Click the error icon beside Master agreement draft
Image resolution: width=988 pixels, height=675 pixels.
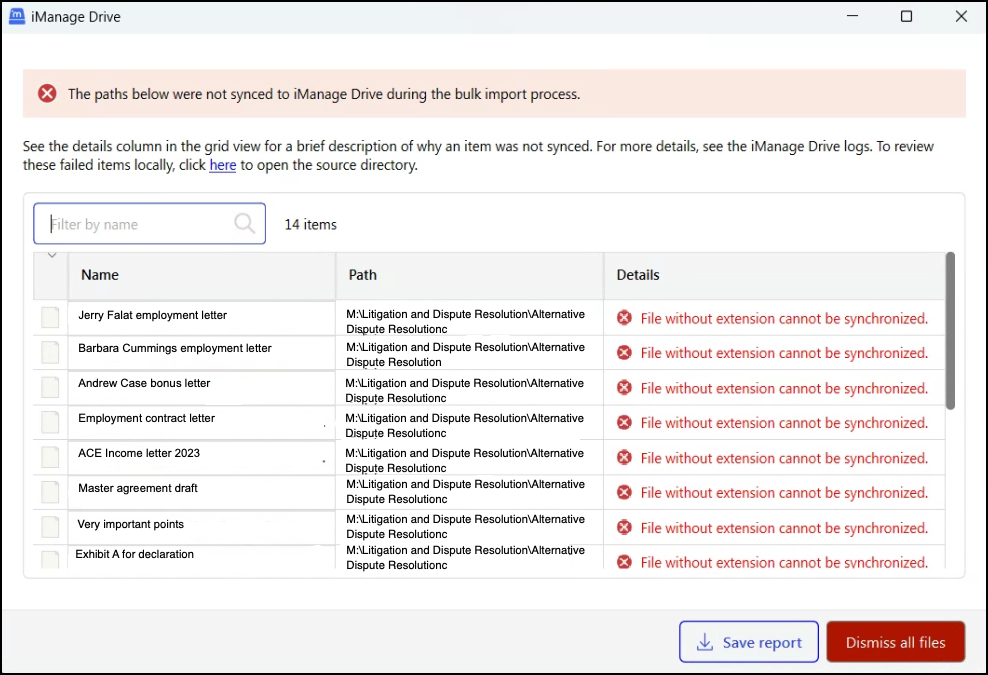click(x=623, y=493)
